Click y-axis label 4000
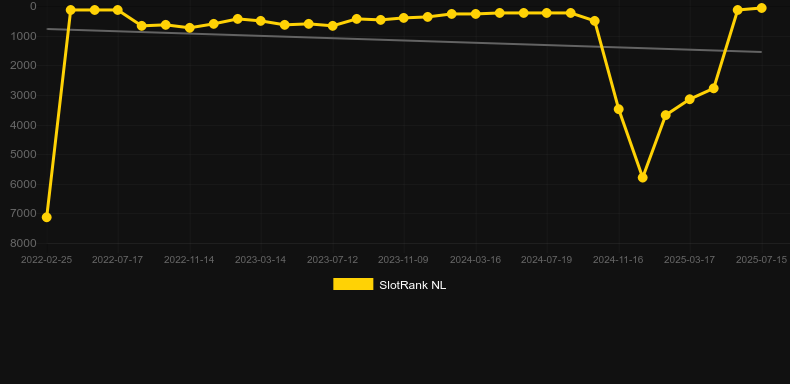 point(23,125)
